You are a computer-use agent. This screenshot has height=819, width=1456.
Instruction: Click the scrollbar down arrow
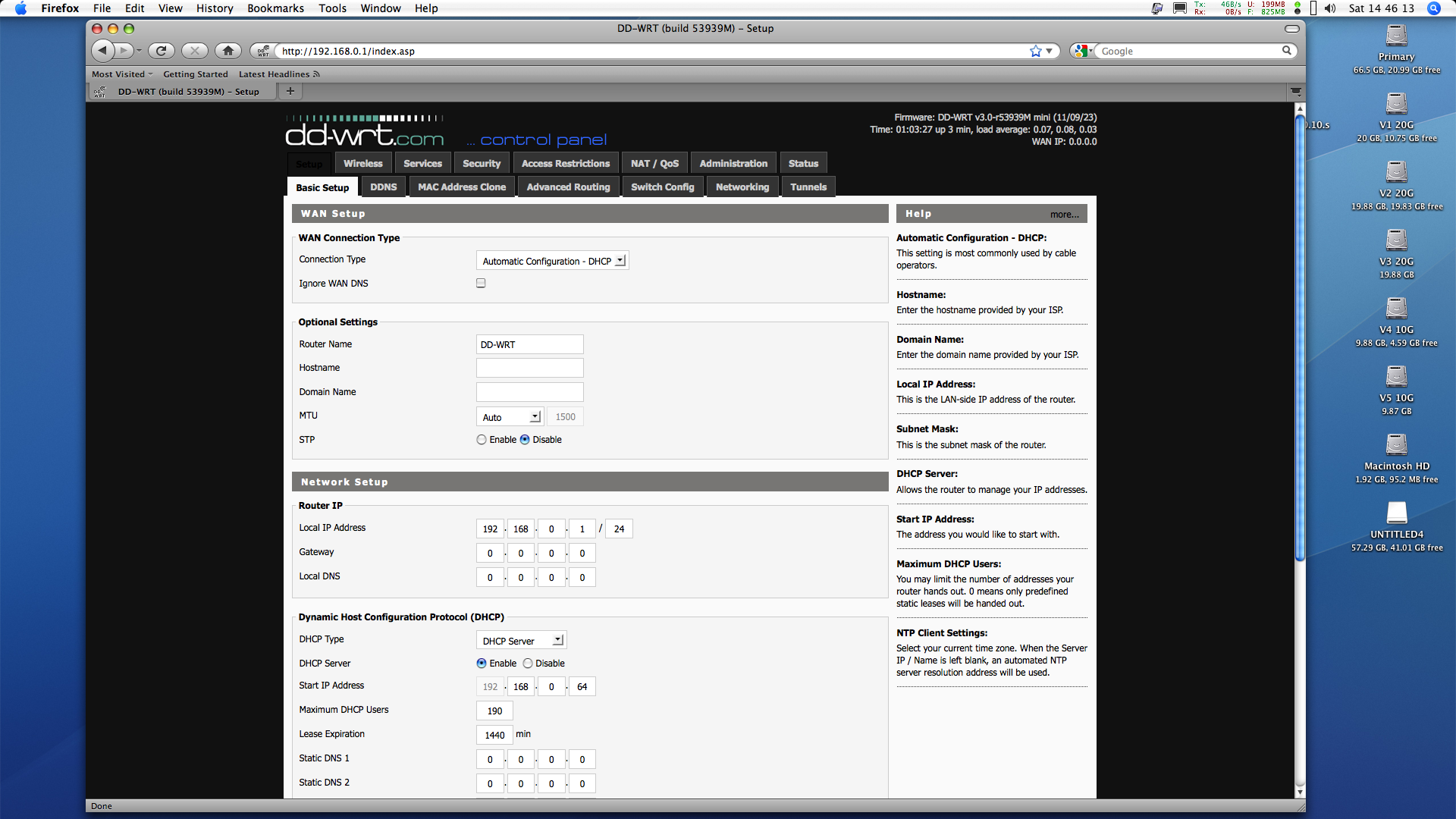pos(1300,792)
